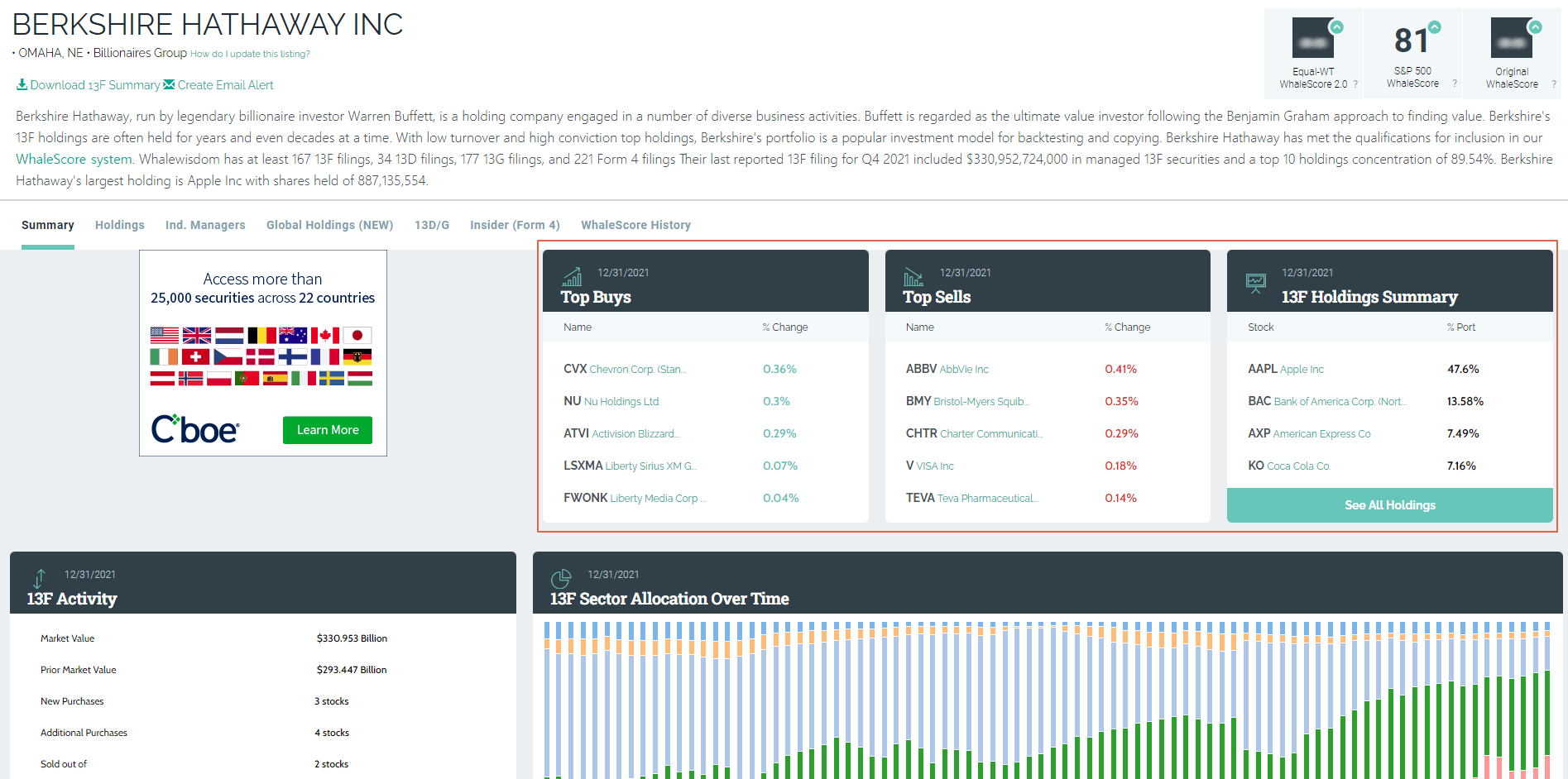
Task: Click the % Port column header
Action: [1461, 327]
